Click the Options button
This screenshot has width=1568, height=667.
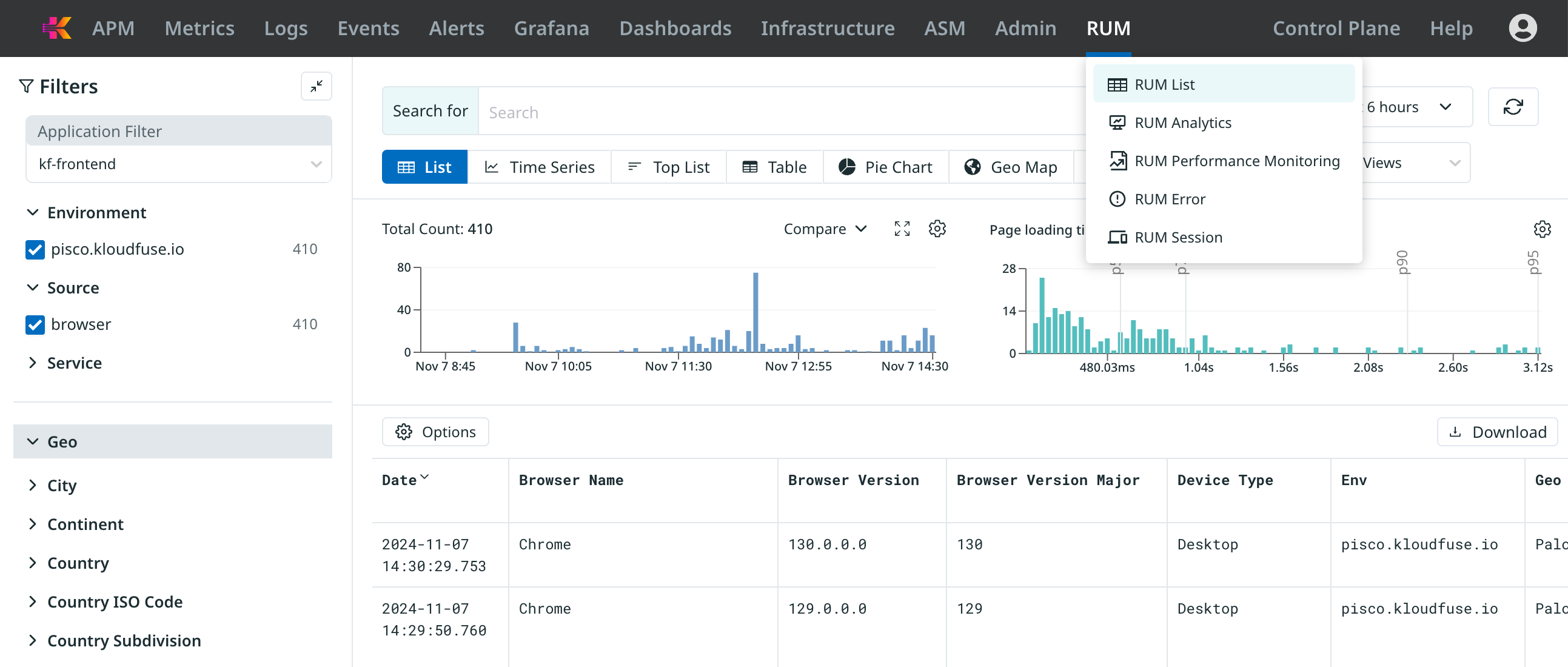coord(435,432)
